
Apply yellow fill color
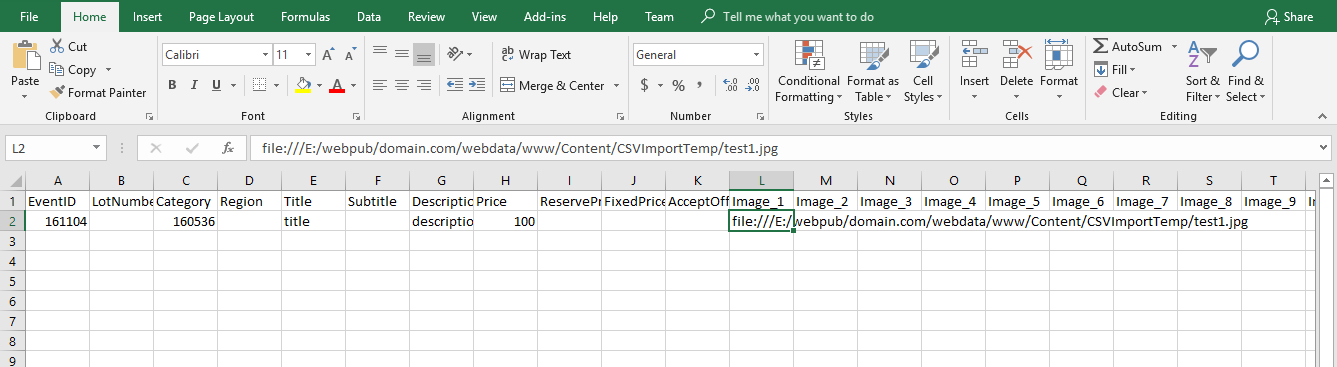coord(303,85)
